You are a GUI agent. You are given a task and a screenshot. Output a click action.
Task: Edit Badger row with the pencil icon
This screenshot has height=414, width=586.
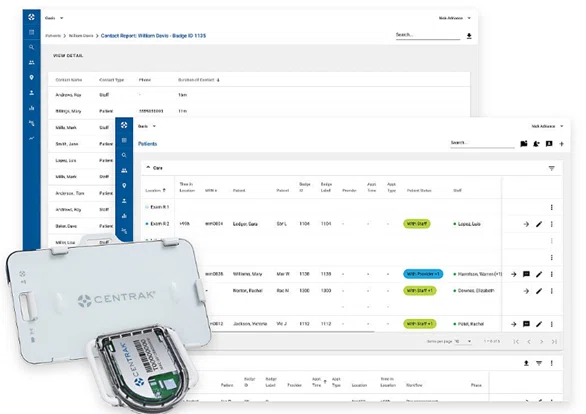tap(539, 224)
